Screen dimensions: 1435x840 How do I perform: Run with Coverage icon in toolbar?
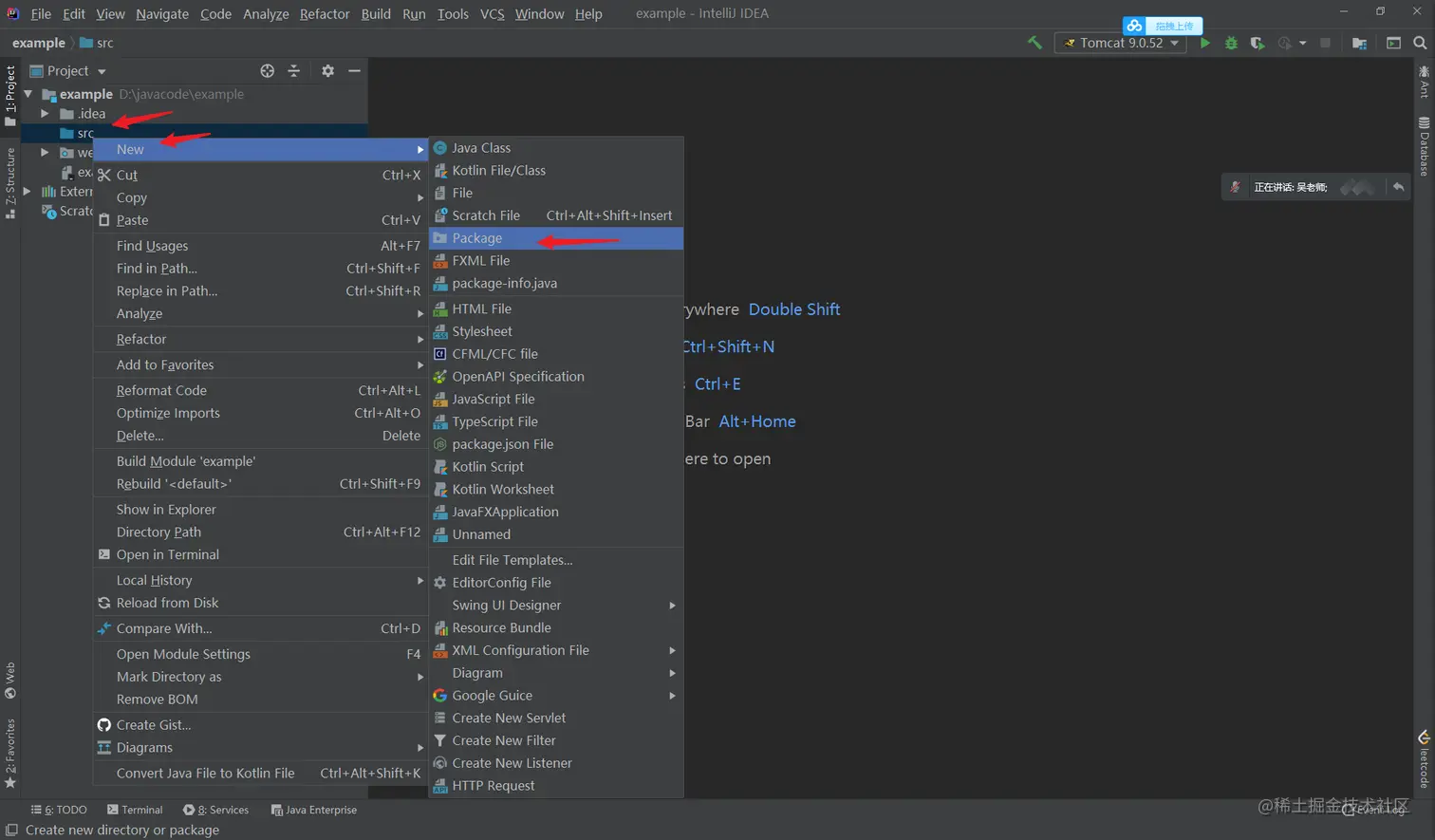pyautogui.click(x=1258, y=43)
